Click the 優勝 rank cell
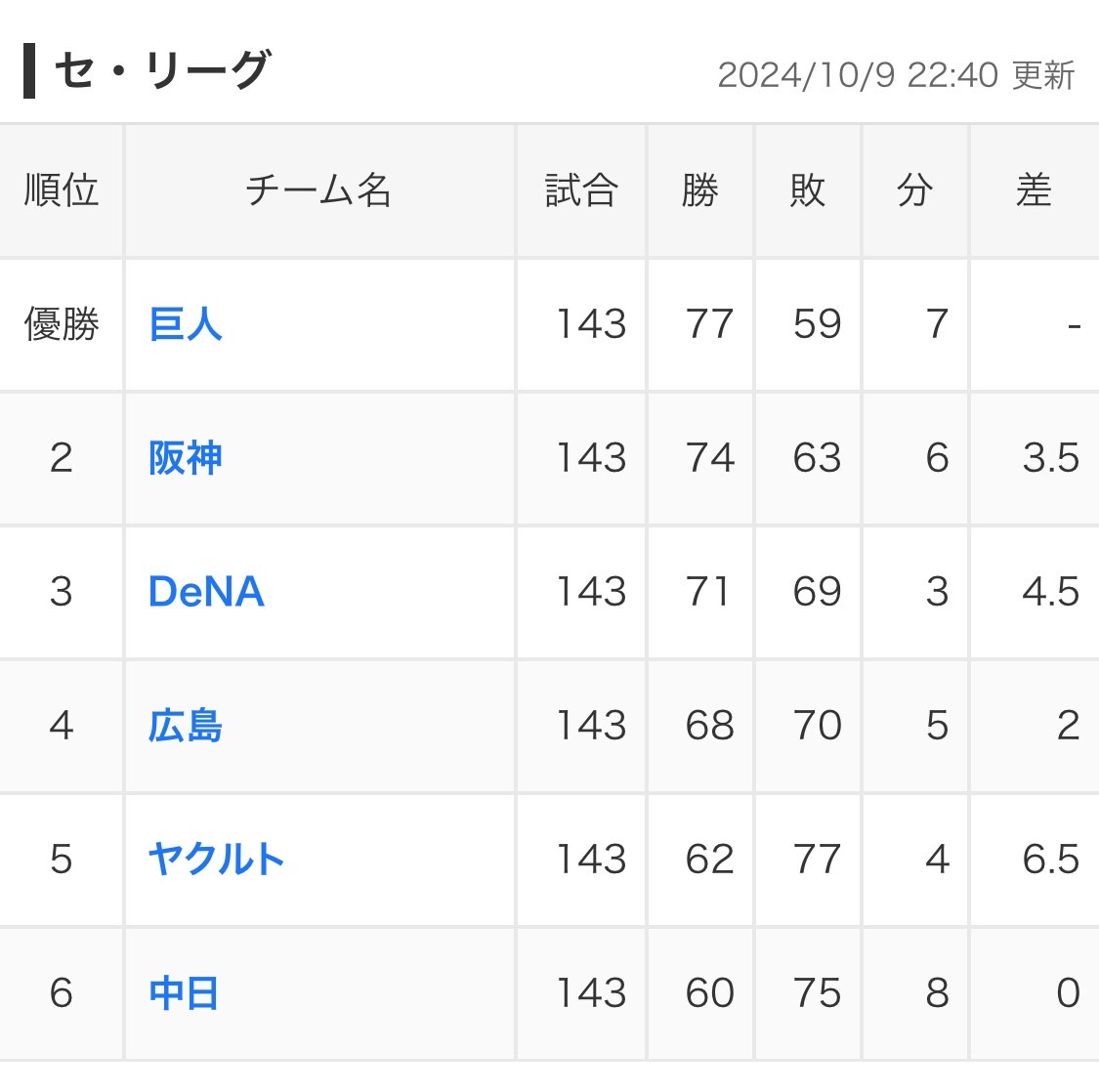The image size is (1099, 1092). [62, 324]
